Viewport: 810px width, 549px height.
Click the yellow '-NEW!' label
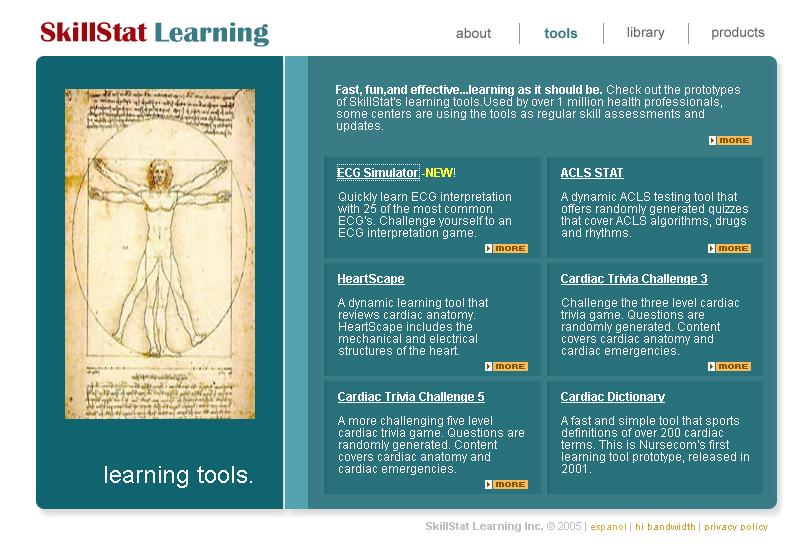tap(439, 172)
